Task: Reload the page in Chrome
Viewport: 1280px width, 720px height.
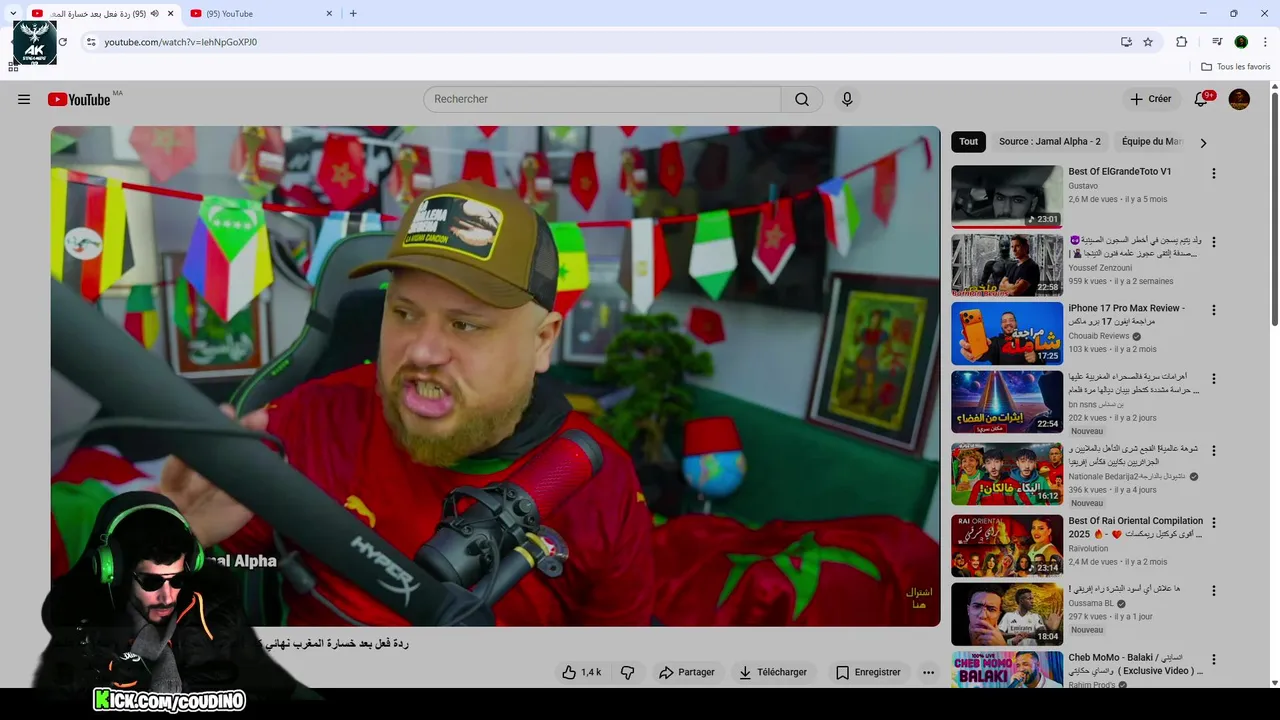Action: pyautogui.click(x=62, y=42)
